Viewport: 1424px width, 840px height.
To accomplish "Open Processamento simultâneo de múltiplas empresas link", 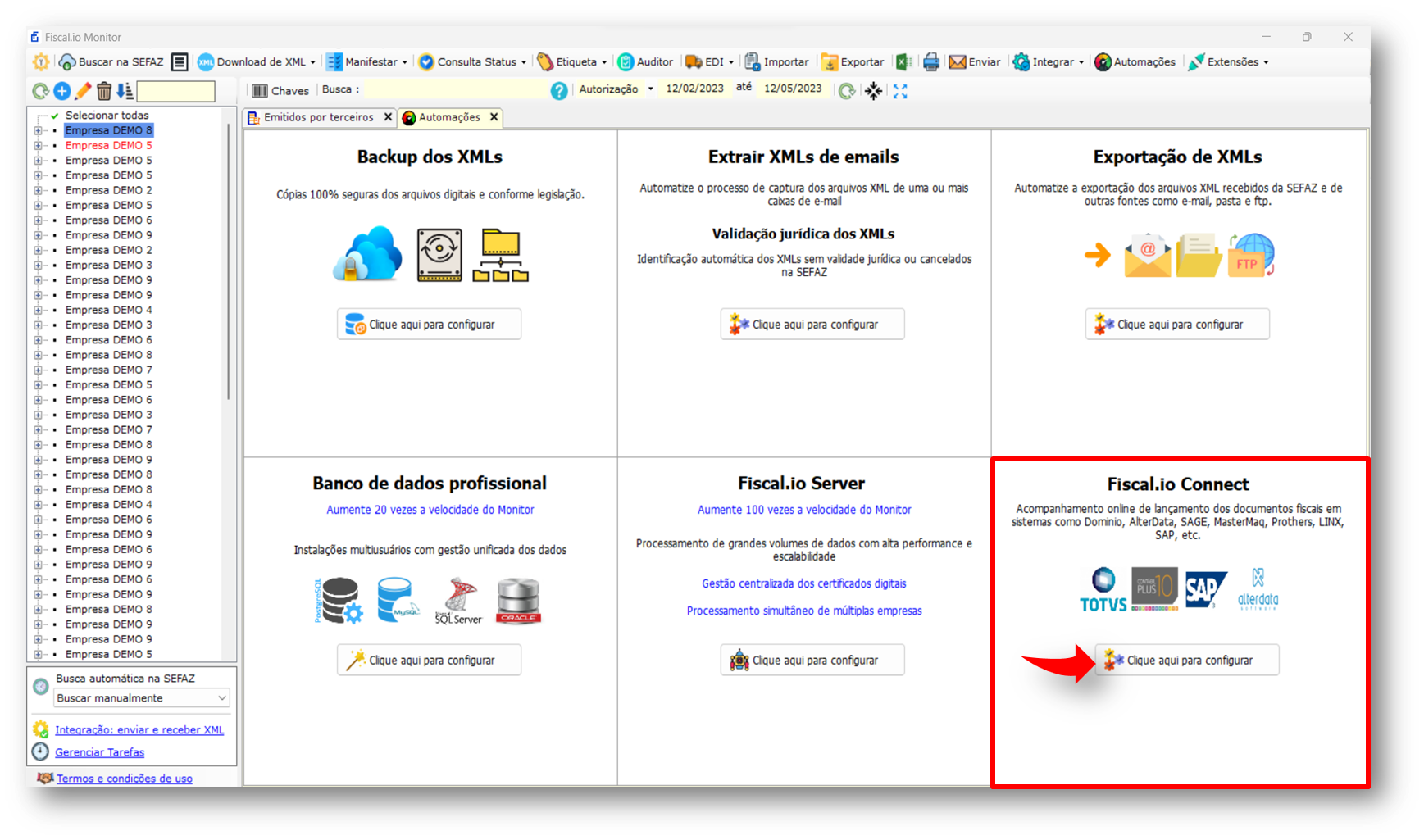I will pyautogui.click(x=804, y=611).
